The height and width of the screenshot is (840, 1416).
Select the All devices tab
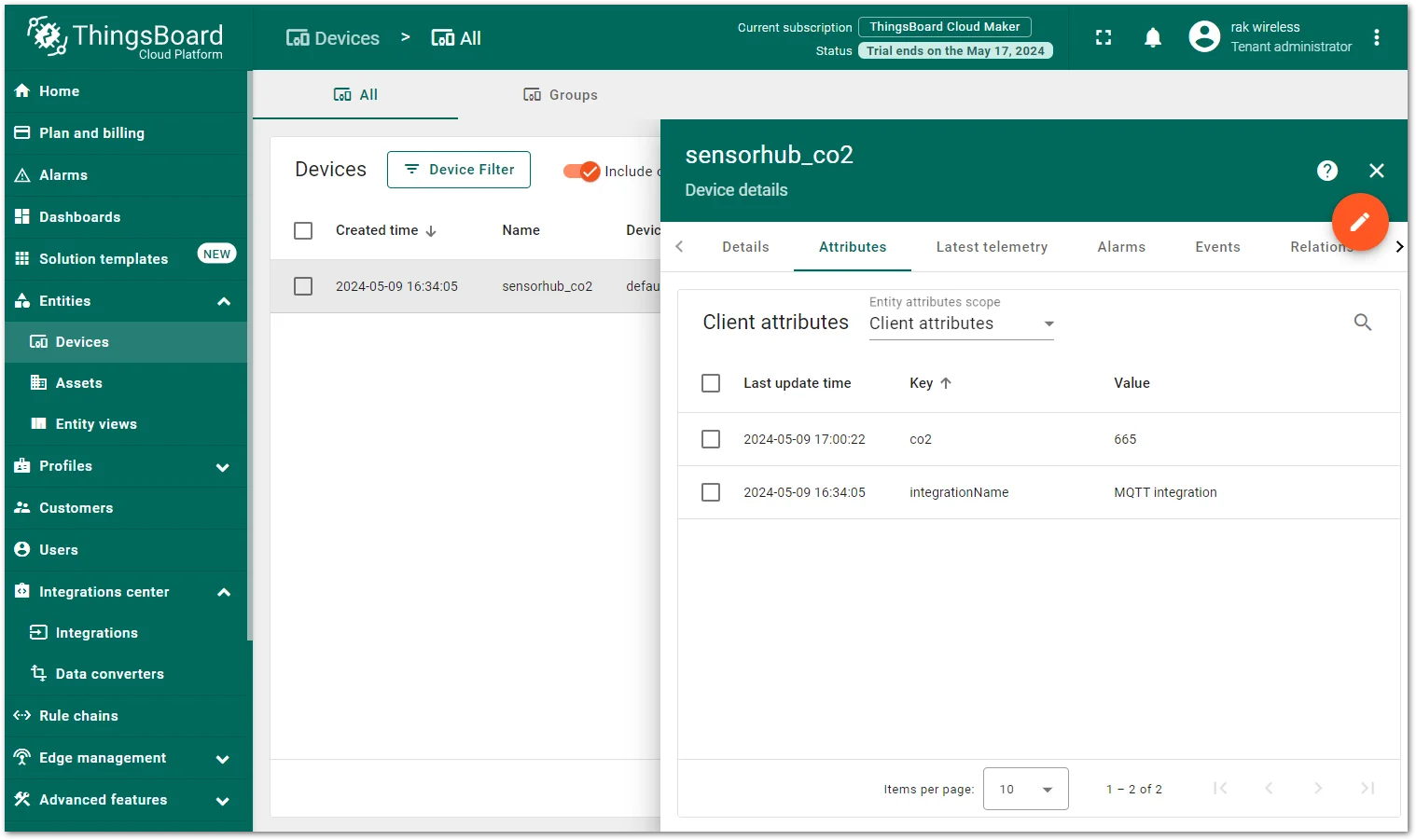(355, 95)
